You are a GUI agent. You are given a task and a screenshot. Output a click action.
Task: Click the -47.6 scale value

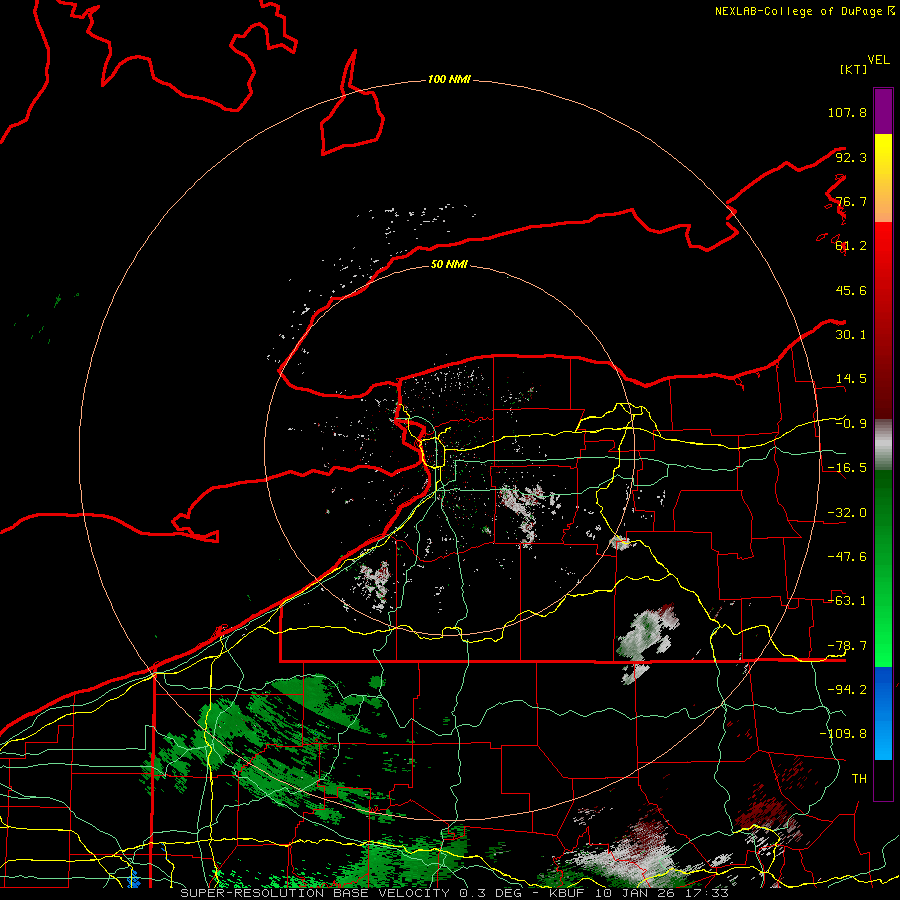coord(847,557)
